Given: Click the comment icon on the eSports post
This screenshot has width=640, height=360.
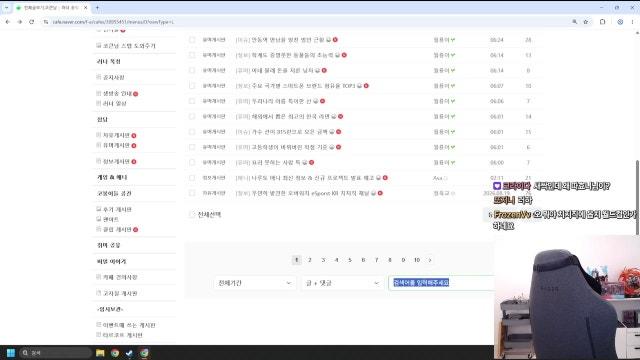Looking at the screenshot, I should [x=373, y=193].
